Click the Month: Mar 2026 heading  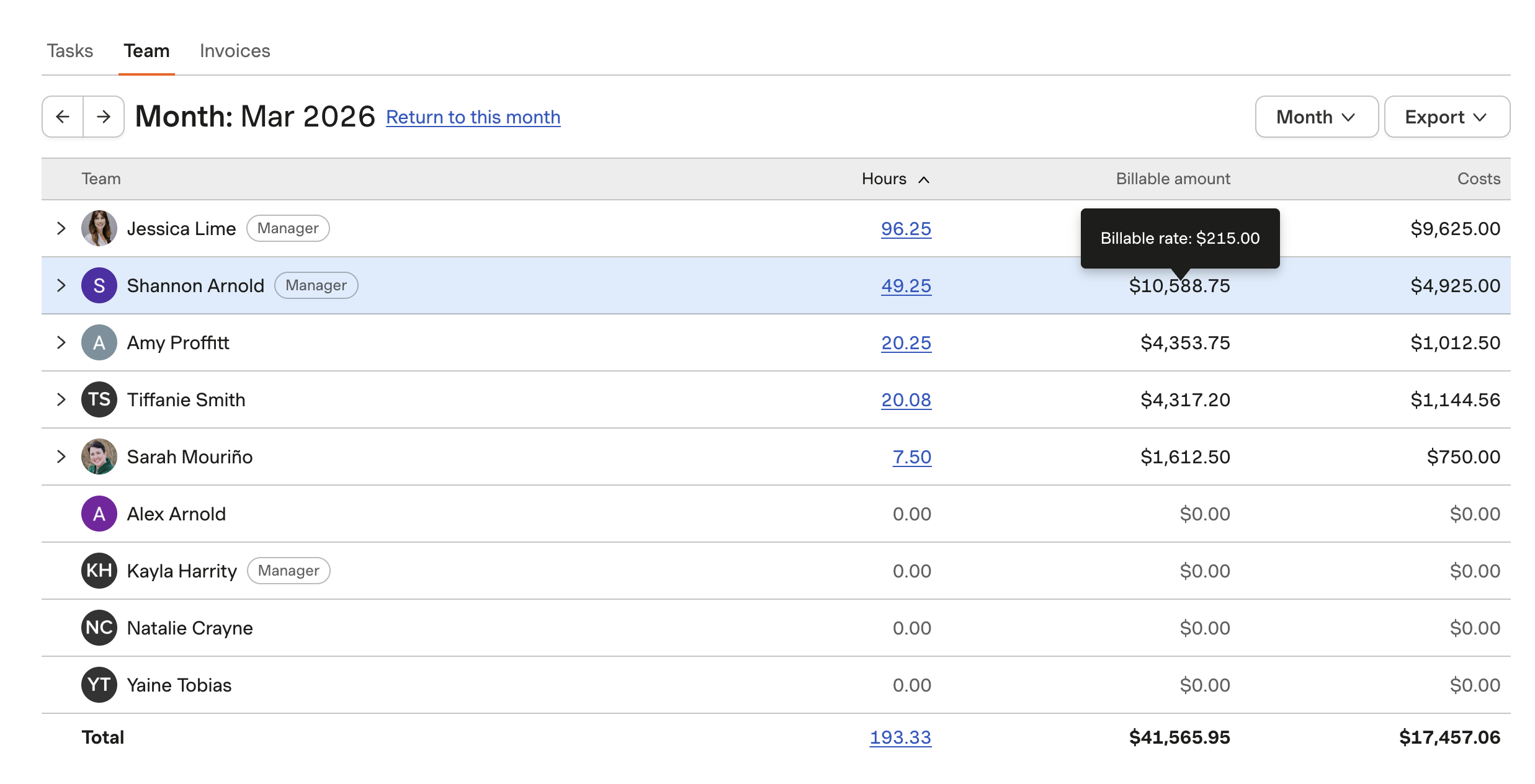coord(256,117)
